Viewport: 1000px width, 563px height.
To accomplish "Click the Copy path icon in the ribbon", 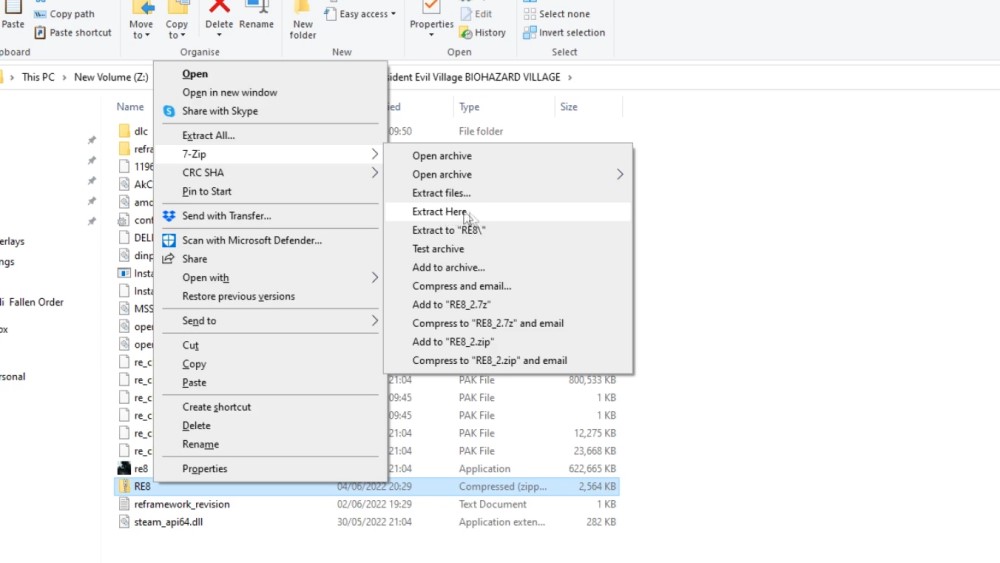I will pyautogui.click(x=40, y=14).
